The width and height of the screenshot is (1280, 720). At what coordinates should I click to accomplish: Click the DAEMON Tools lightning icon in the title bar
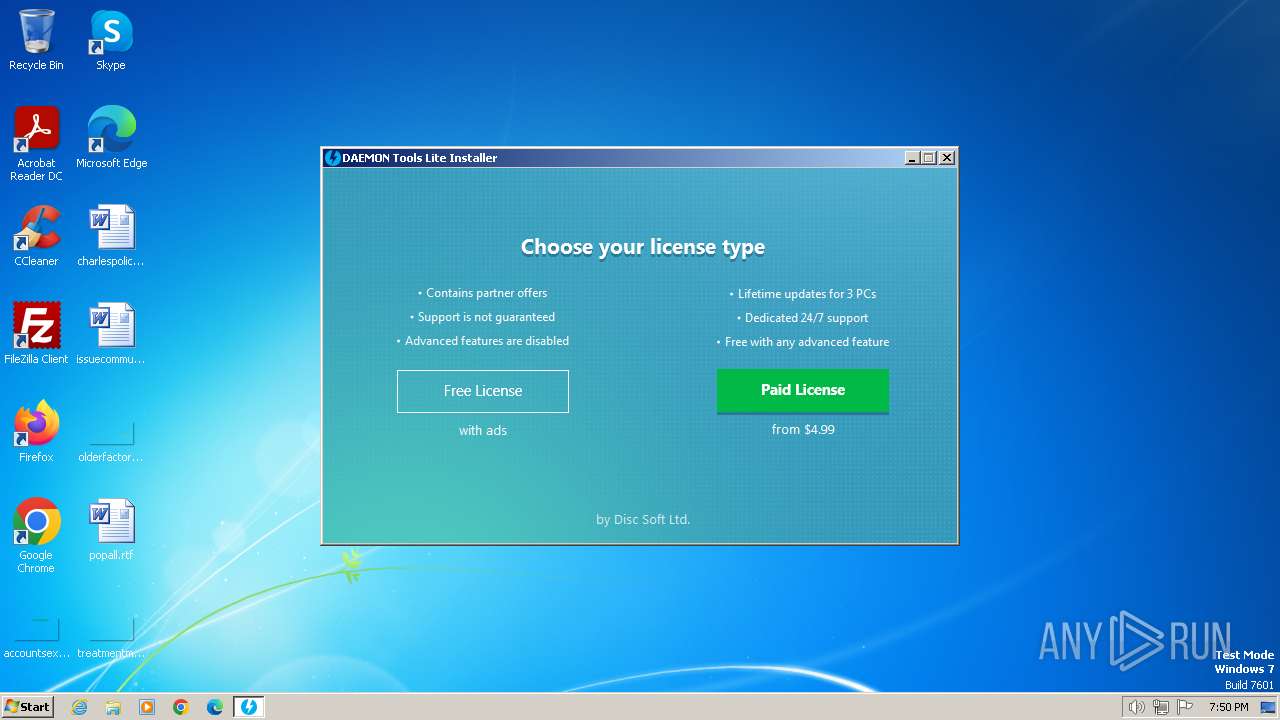(333, 158)
